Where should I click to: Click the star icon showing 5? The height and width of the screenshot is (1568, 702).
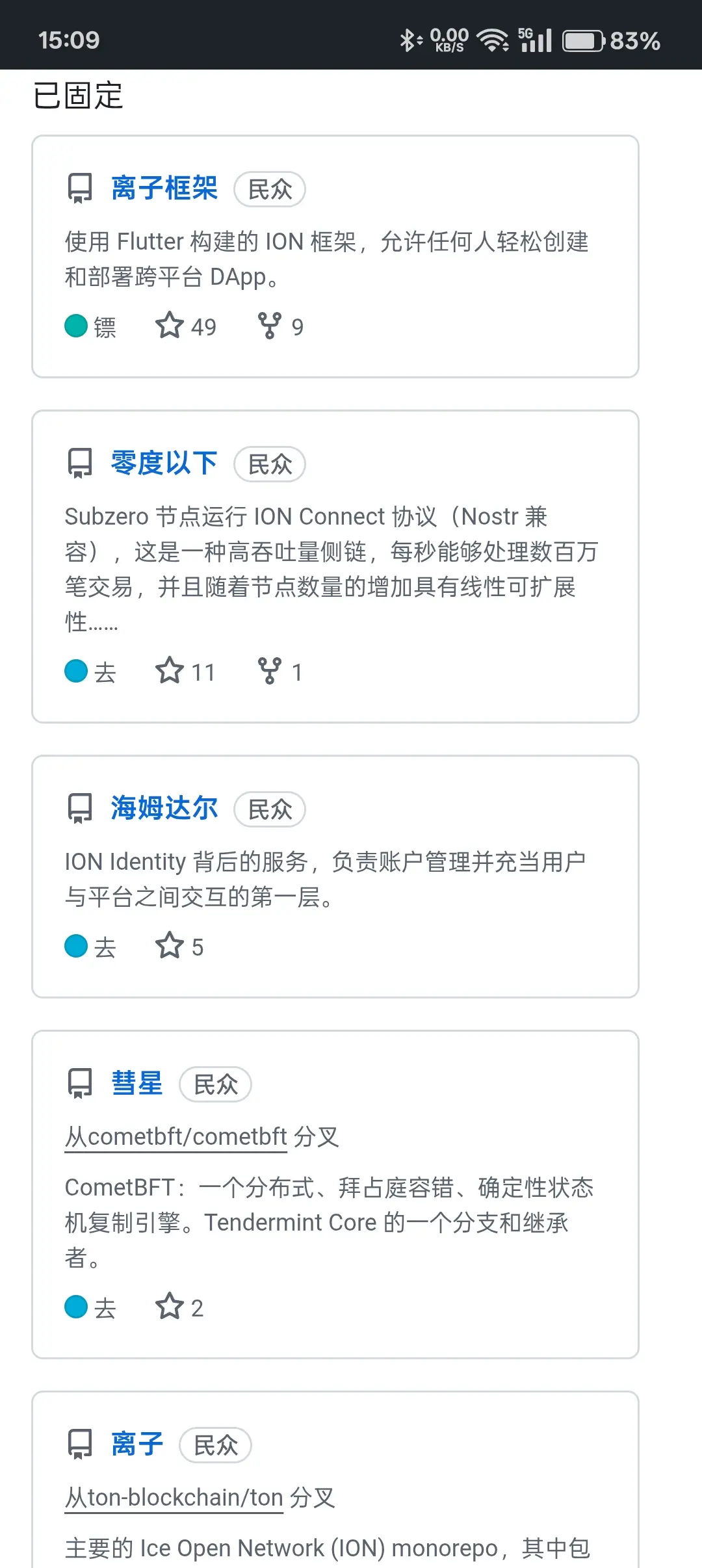coord(170,945)
